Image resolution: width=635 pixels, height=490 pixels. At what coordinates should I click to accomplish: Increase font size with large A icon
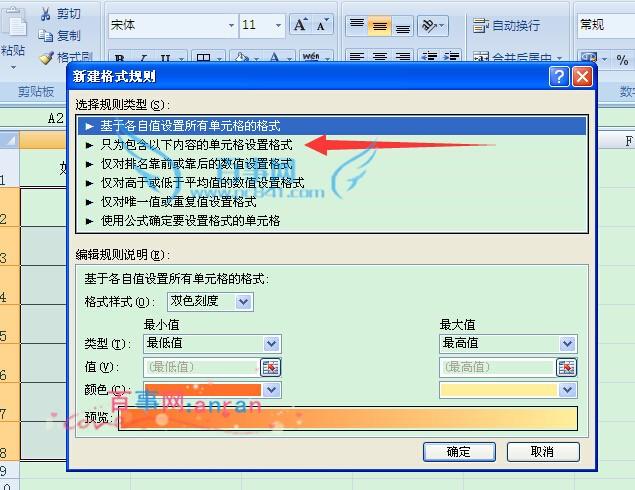(x=300, y=25)
